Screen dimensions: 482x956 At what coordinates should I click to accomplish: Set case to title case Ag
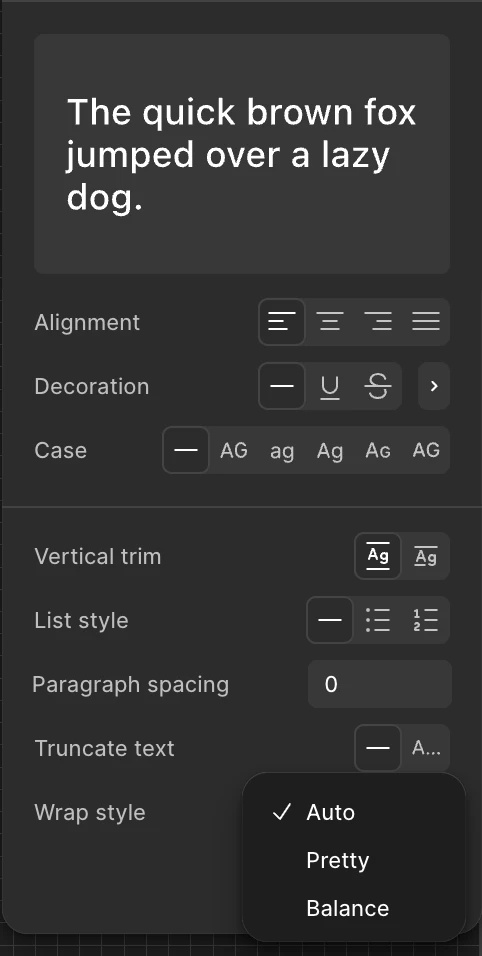click(x=330, y=450)
